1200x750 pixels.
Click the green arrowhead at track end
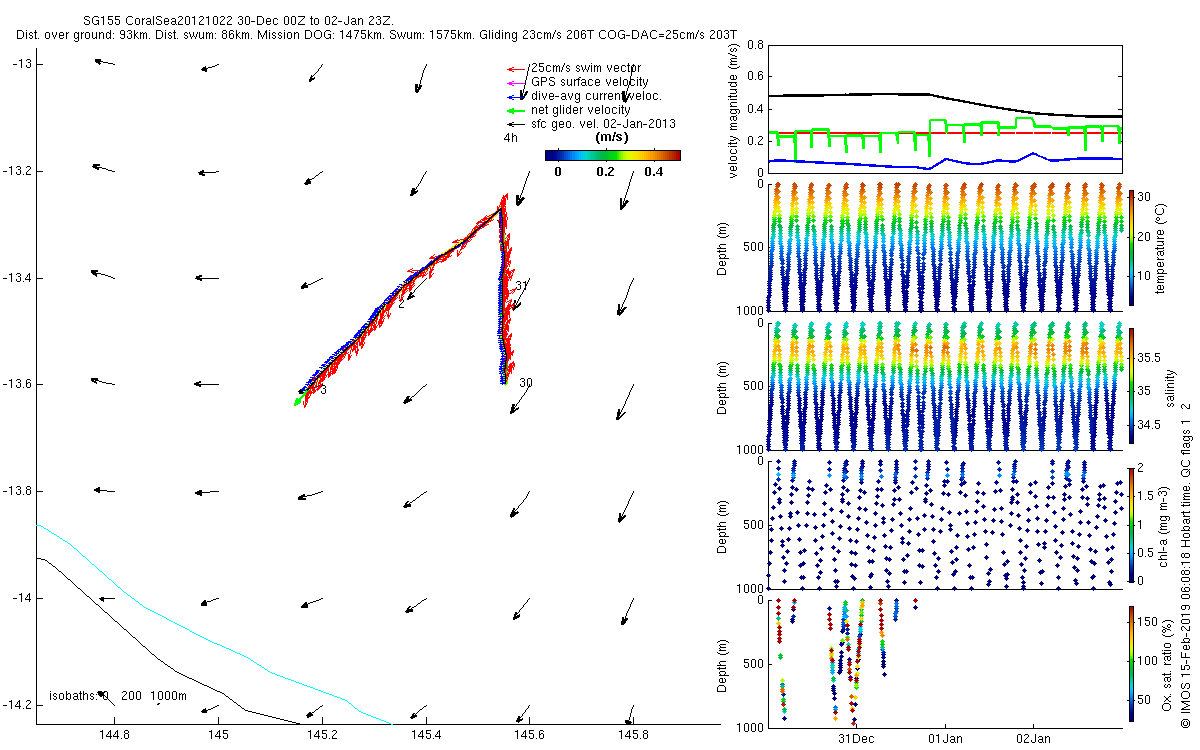tap(298, 400)
